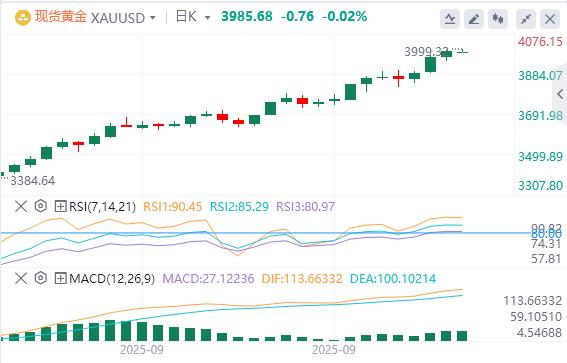The image size is (567, 363).
Task: Click the price change -0.76 value
Action: [x=297, y=17]
